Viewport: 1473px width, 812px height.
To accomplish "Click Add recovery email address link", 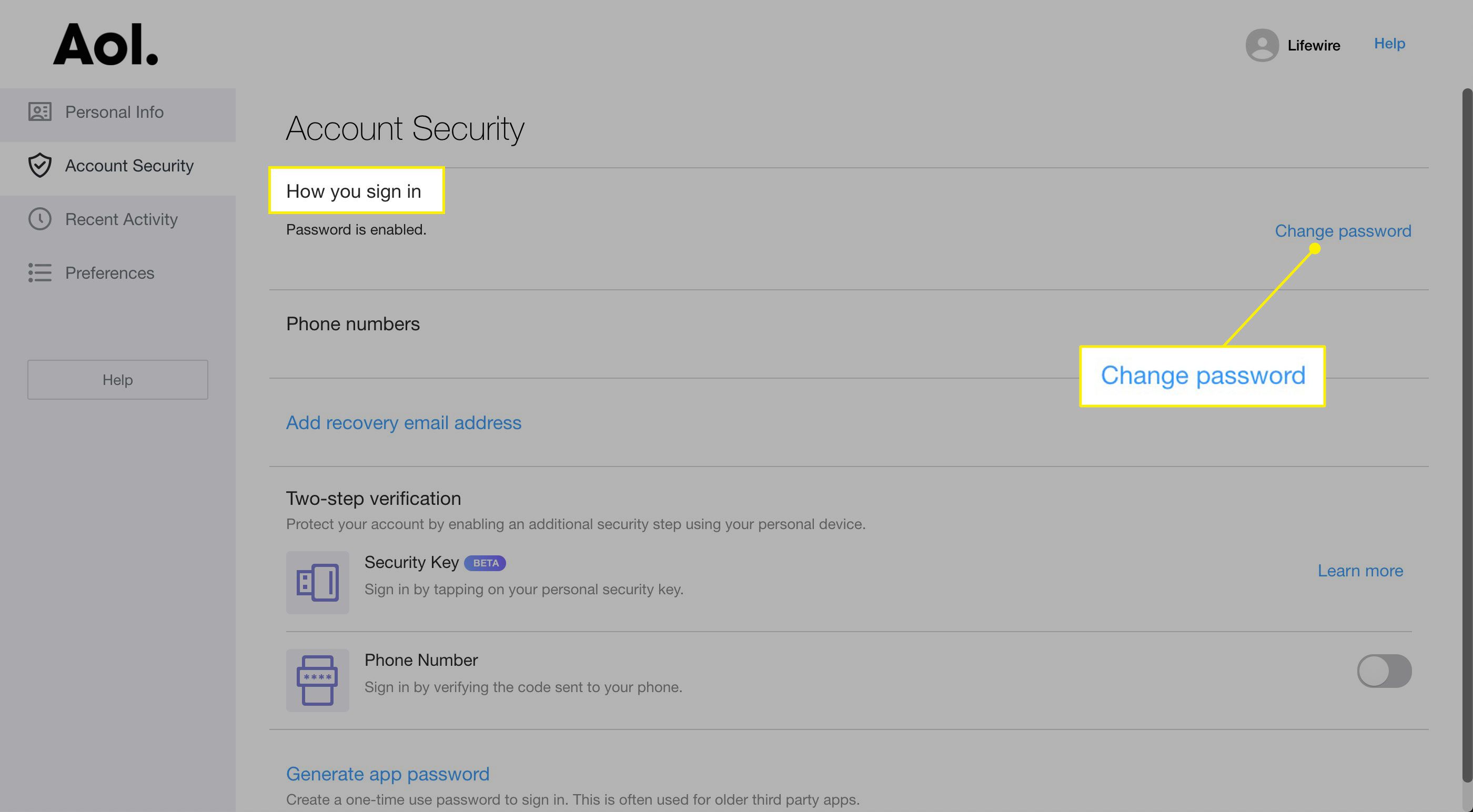I will 404,422.
